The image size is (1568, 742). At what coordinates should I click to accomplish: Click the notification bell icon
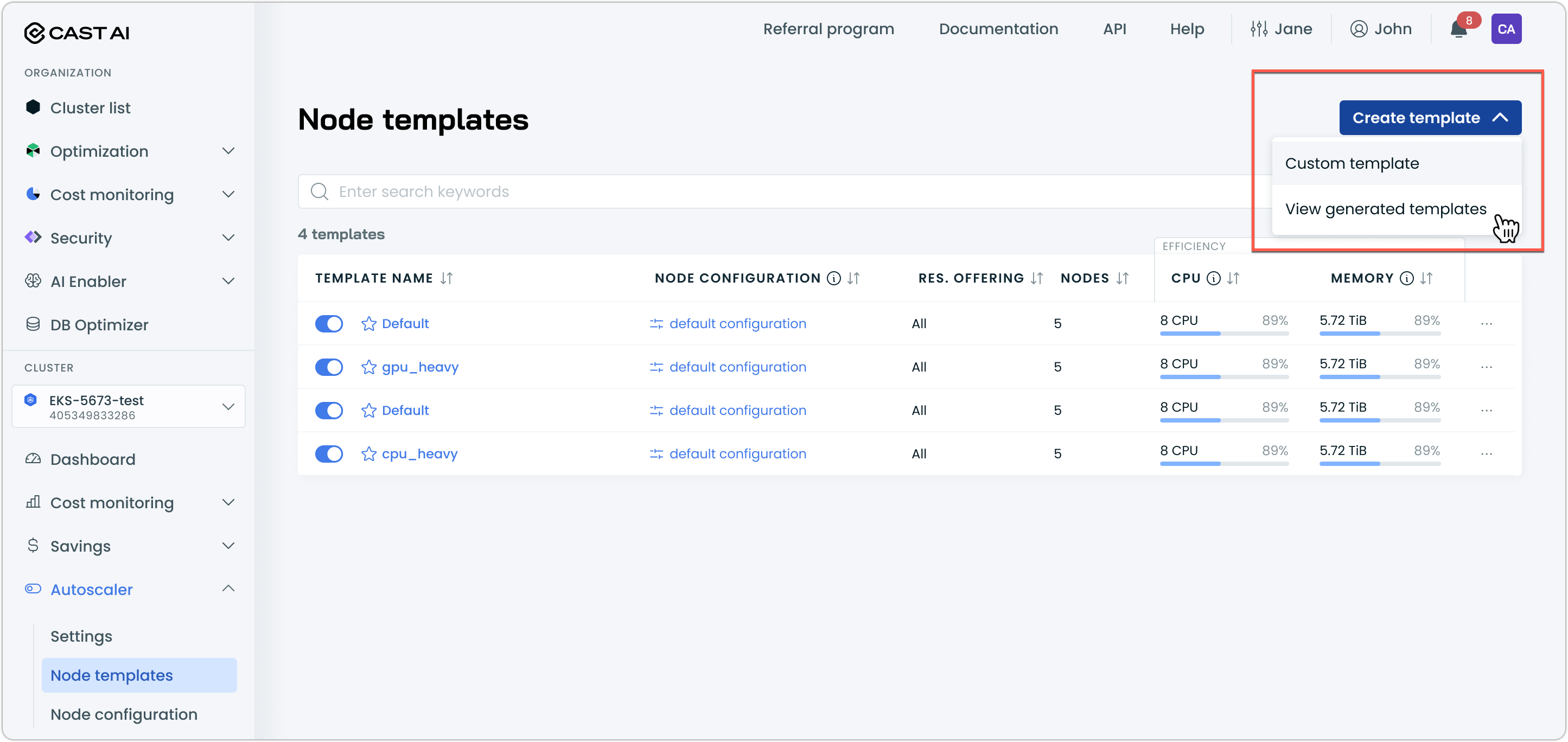tap(1458, 29)
